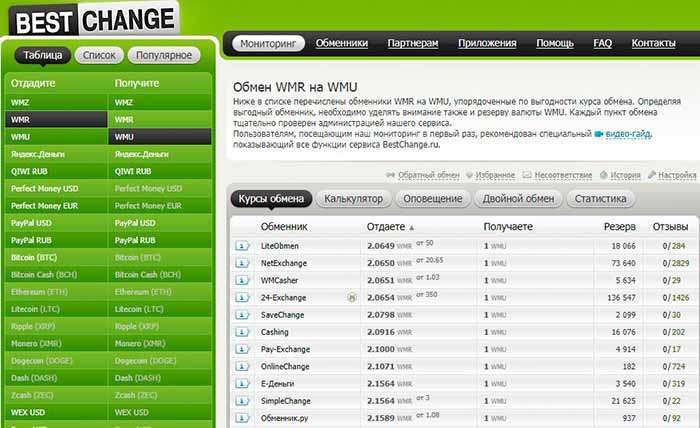The width and height of the screenshot is (700, 428).
Task: Open reviews 0/1426 for 24-Exchange
Action: pos(676,298)
